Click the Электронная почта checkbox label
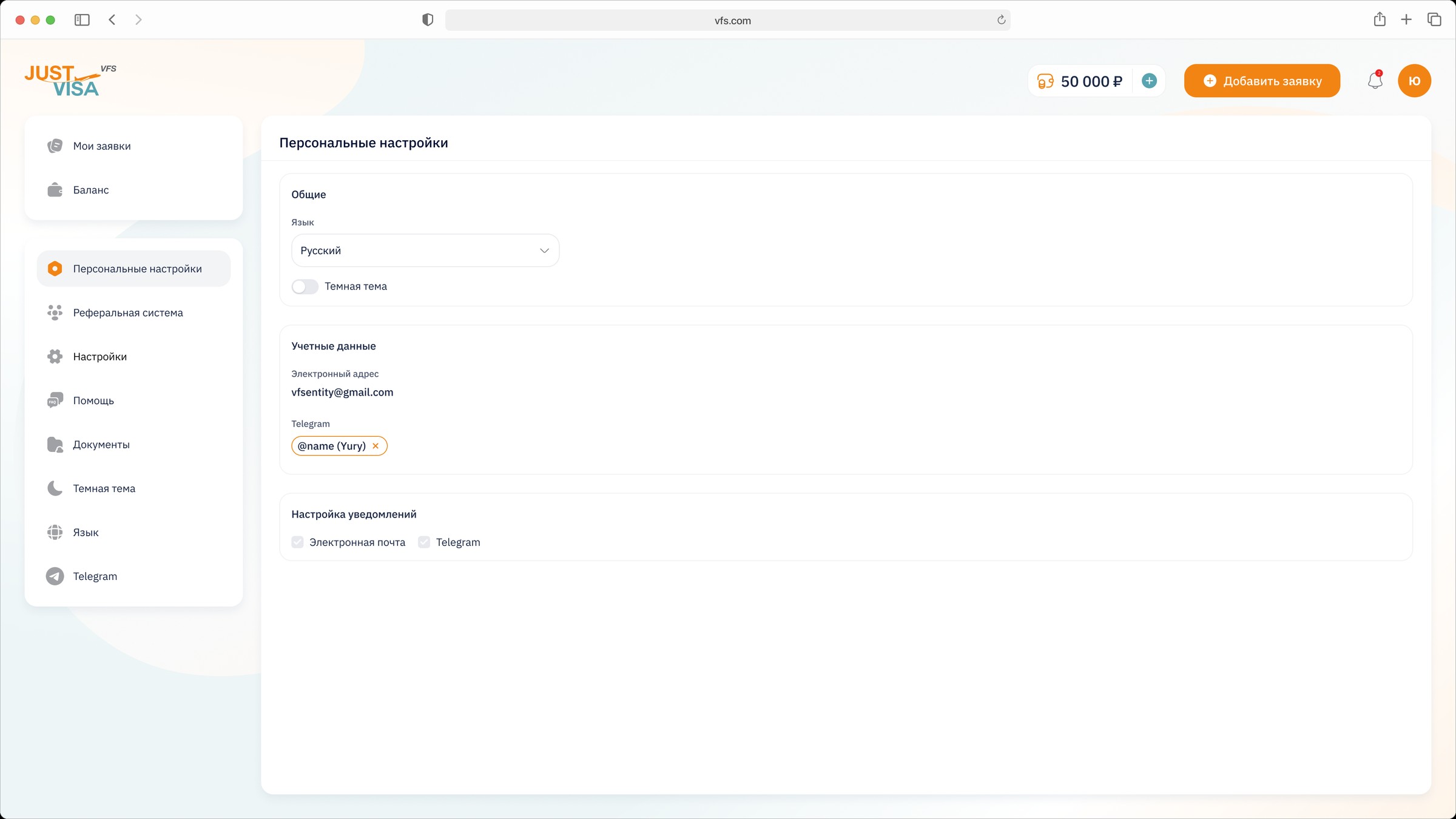 coord(357,542)
